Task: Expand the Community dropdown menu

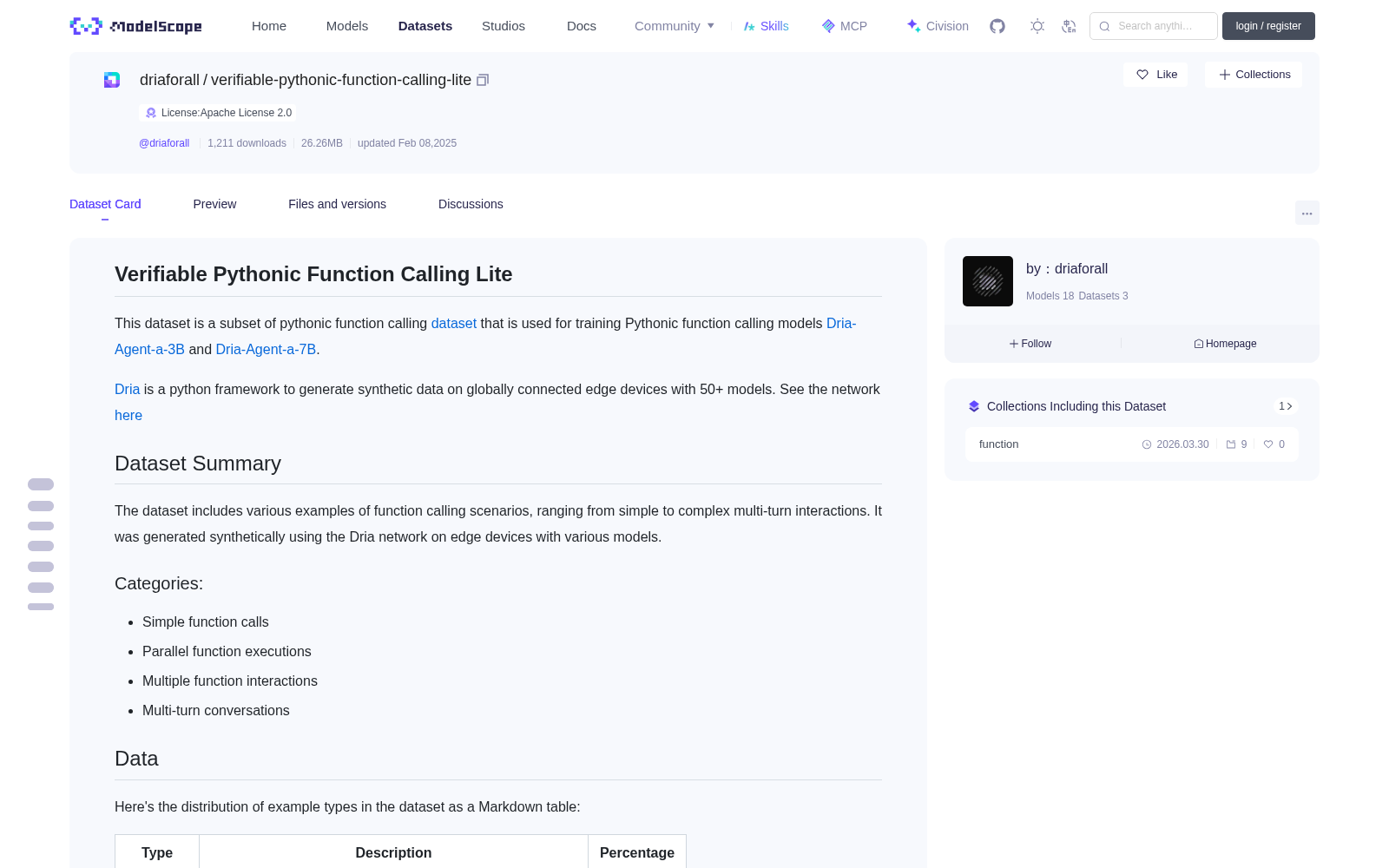Action: click(675, 26)
